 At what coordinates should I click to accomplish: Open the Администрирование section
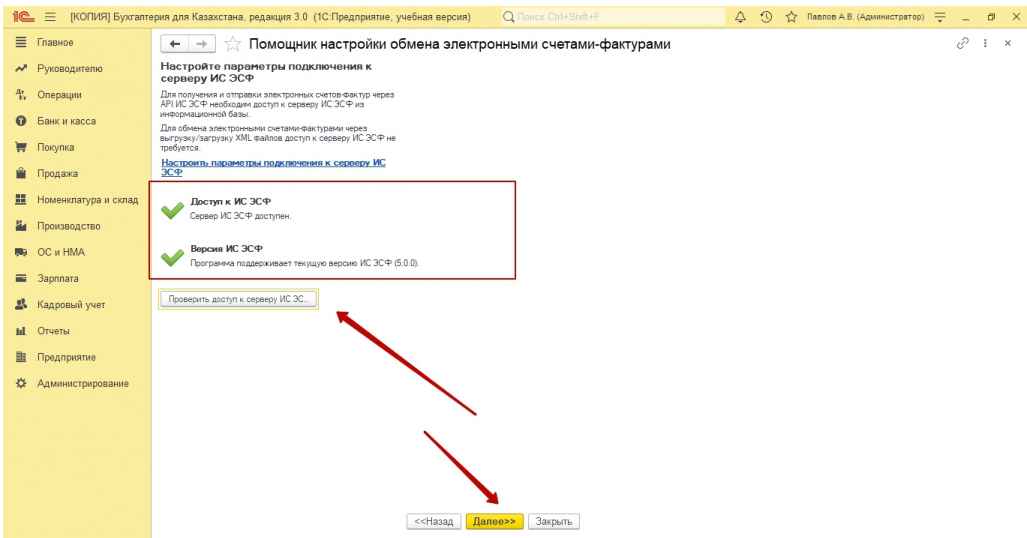[83, 383]
